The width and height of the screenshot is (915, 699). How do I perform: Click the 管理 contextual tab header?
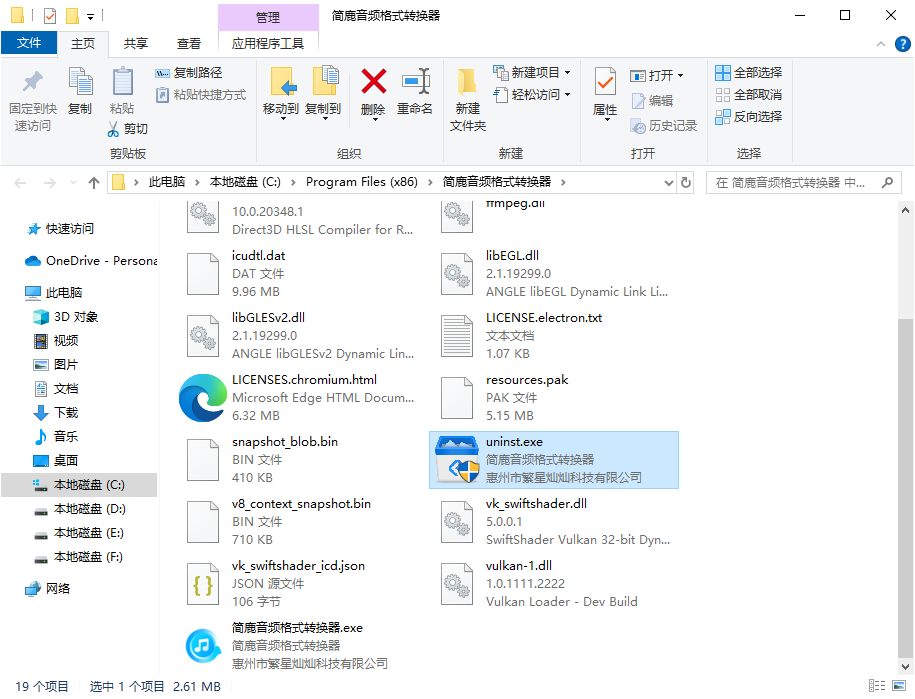pyautogui.click(x=268, y=18)
